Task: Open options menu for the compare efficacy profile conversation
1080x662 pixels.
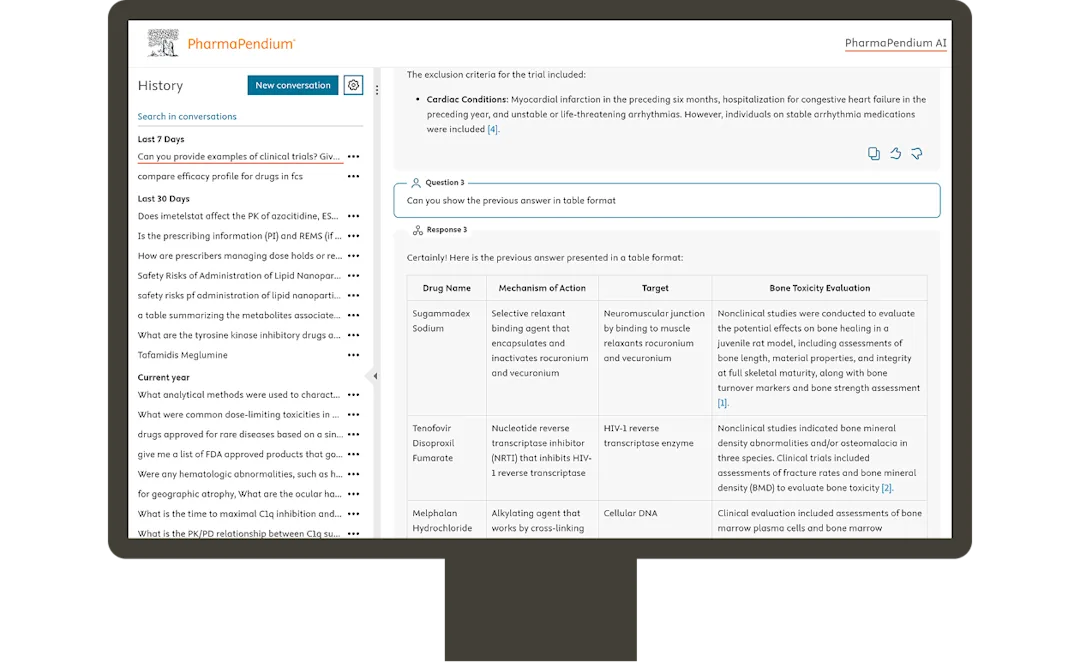Action: (353, 176)
